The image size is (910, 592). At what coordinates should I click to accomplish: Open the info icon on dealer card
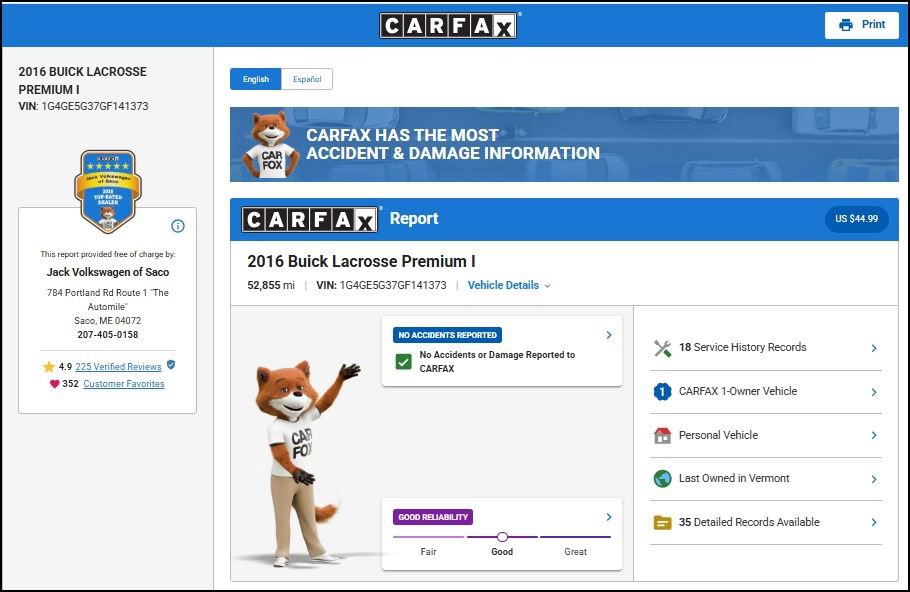point(178,226)
